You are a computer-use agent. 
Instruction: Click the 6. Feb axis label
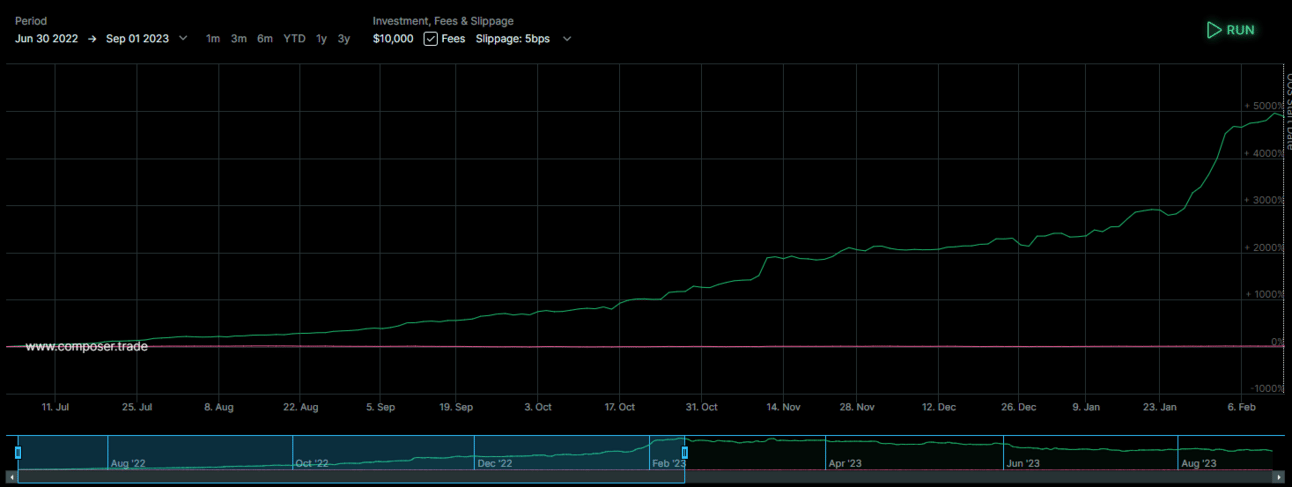(1242, 408)
